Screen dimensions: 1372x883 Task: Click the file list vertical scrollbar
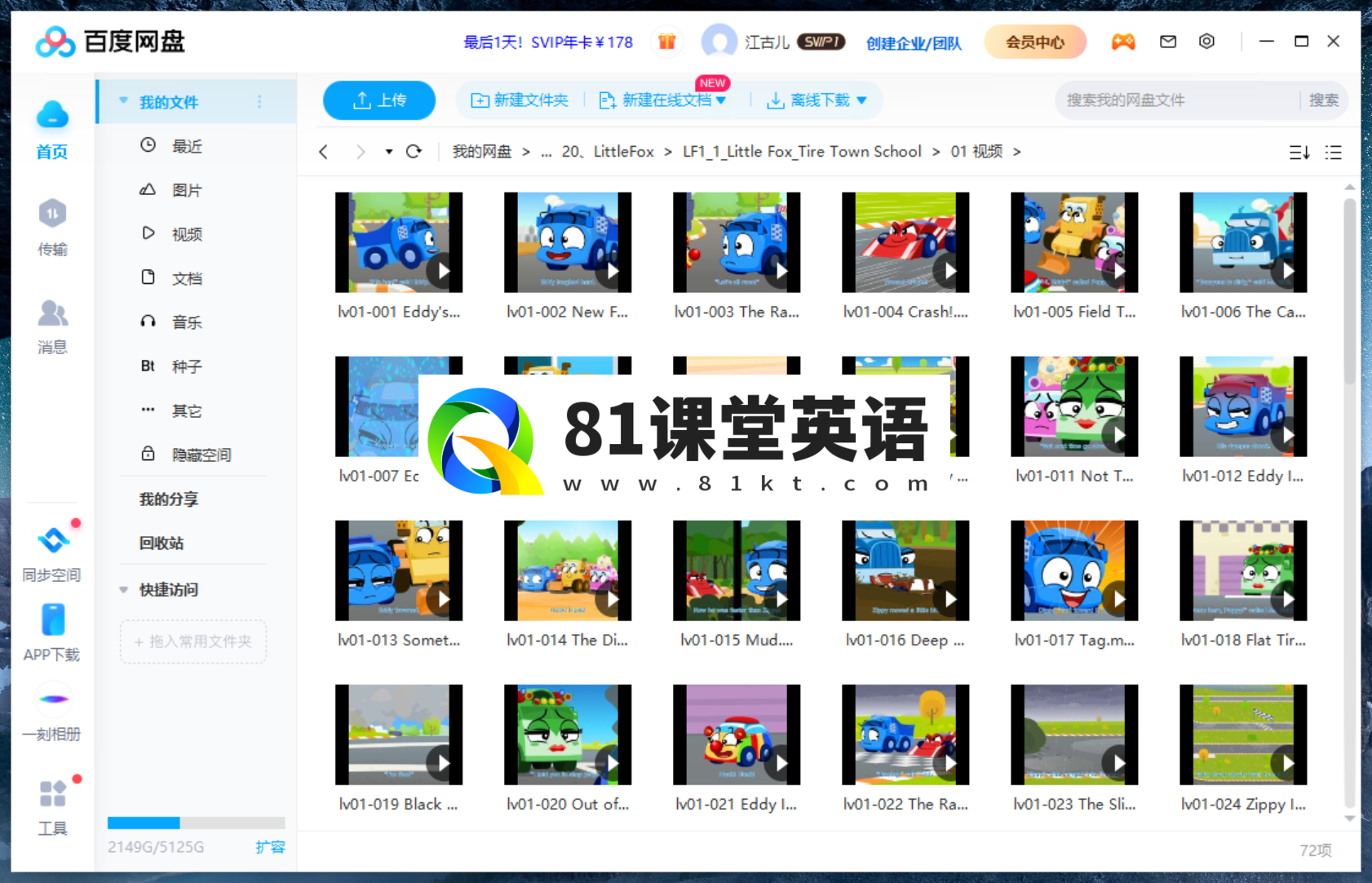tap(1350, 290)
